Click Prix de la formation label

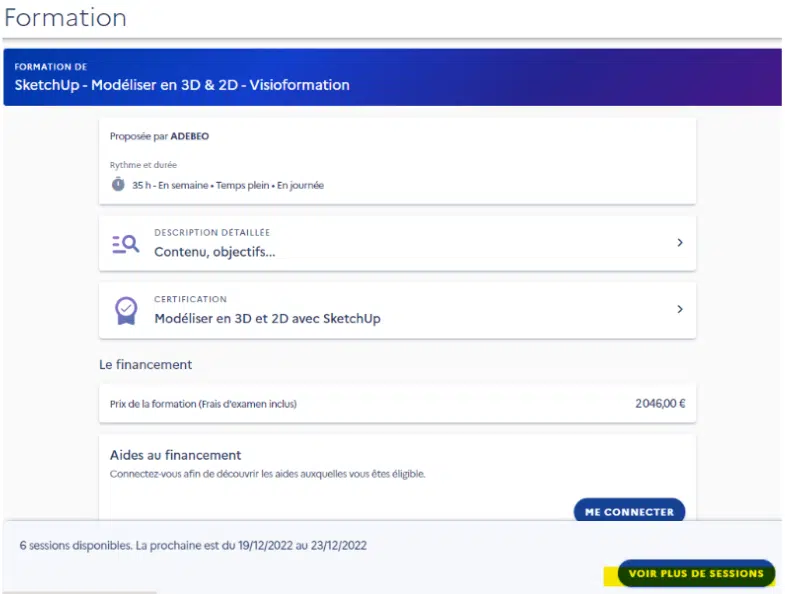coord(203,404)
